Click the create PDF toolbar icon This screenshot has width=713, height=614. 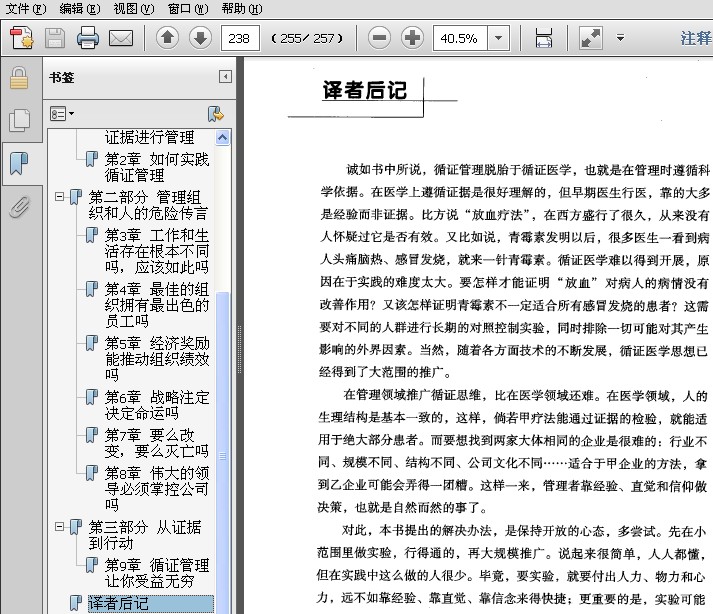(x=21, y=39)
